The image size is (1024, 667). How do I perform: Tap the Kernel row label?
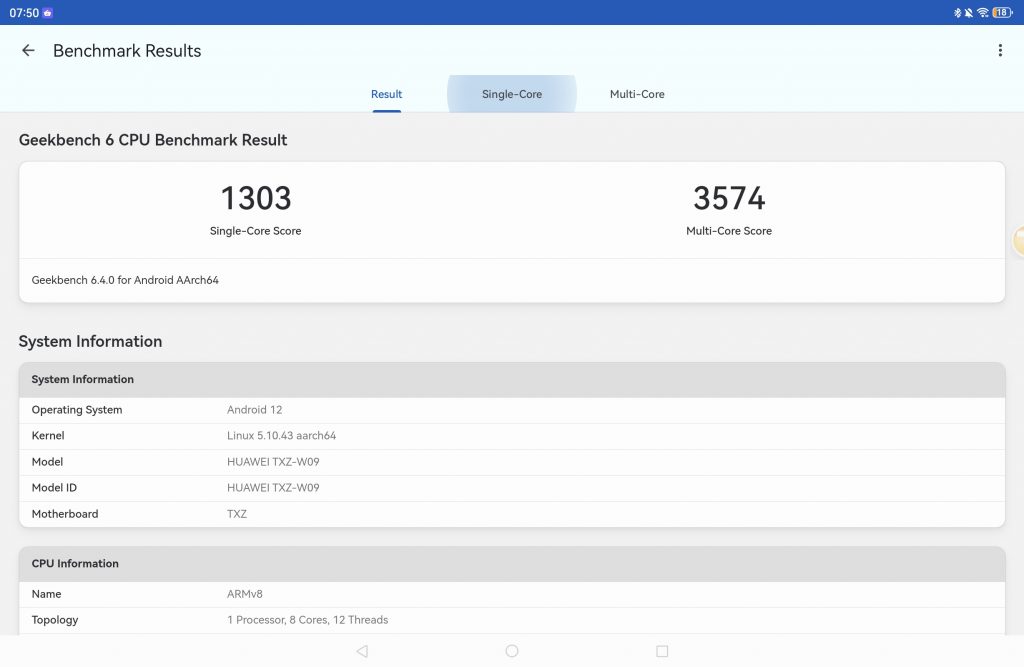48,436
